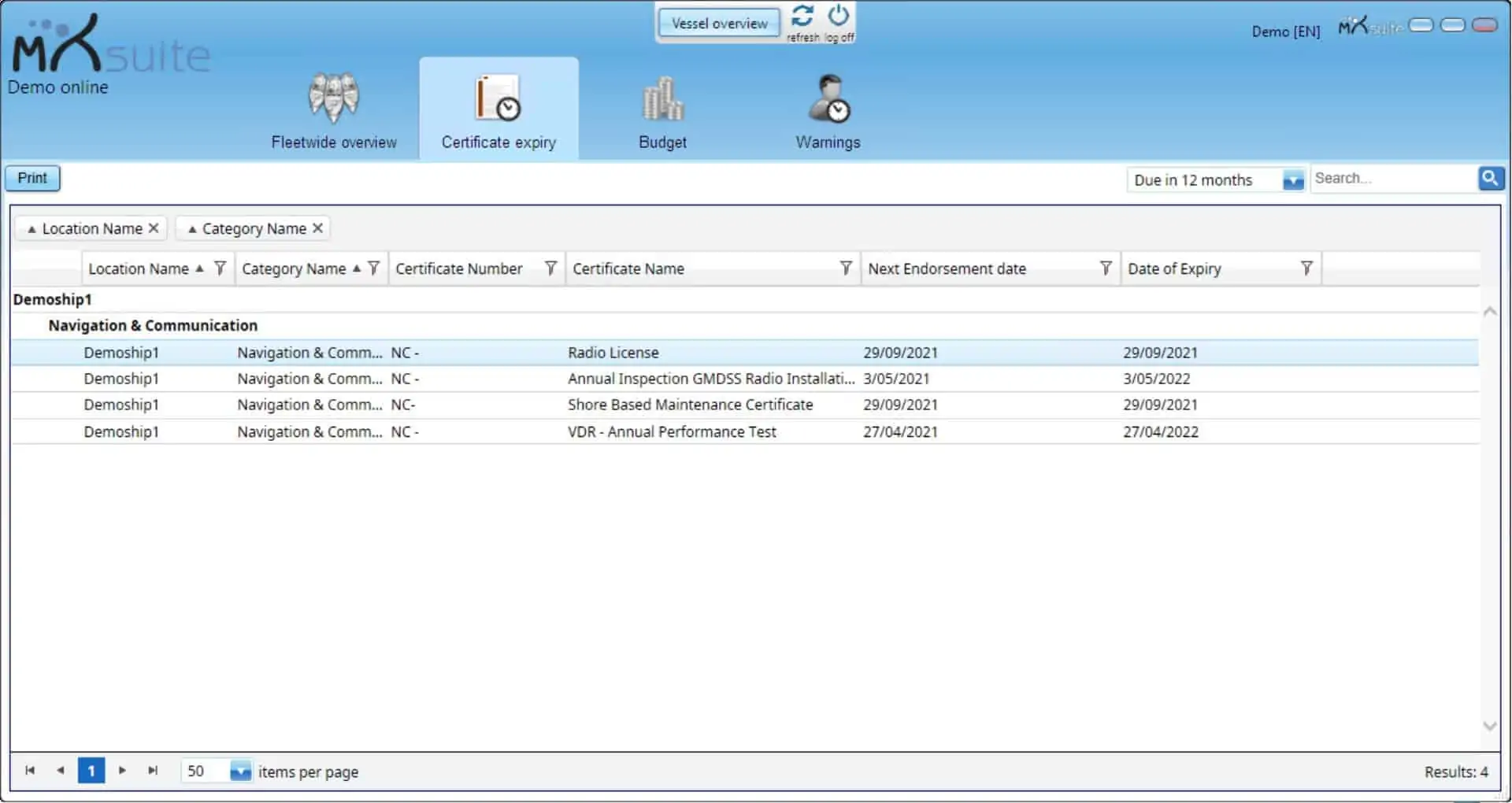The image size is (1512, 803).
Task: Remove Category Name grouping chip
Action: [318, 228]
